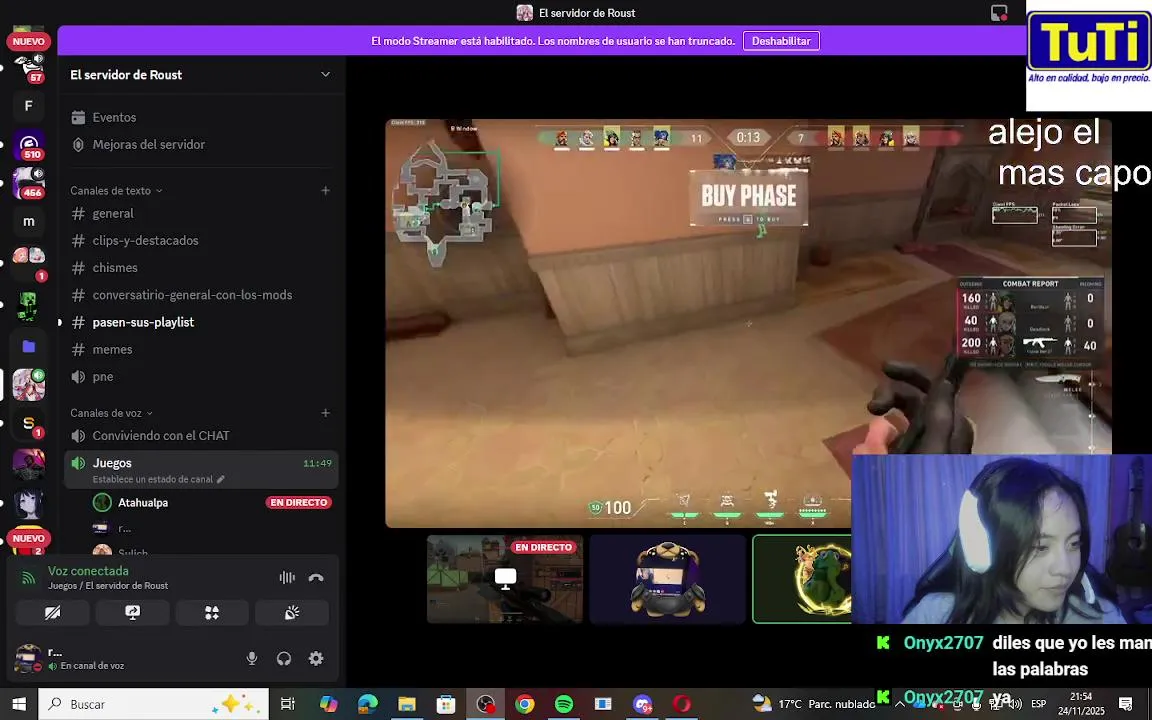Open user settings gear
The width and height of the screenshot is (1152, 720).
coord(316,658)
